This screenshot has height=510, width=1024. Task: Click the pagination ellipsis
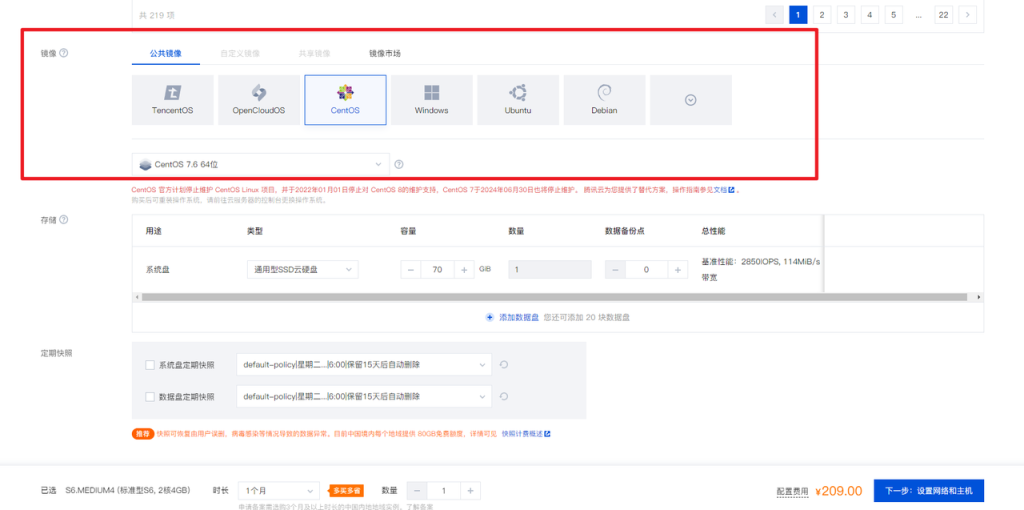pos(919,14)
